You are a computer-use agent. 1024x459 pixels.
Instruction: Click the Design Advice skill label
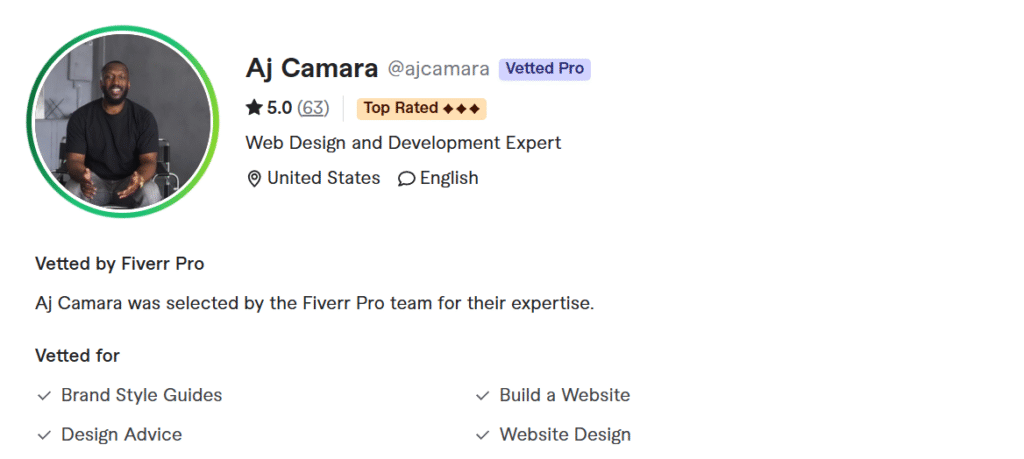point(121,434)
